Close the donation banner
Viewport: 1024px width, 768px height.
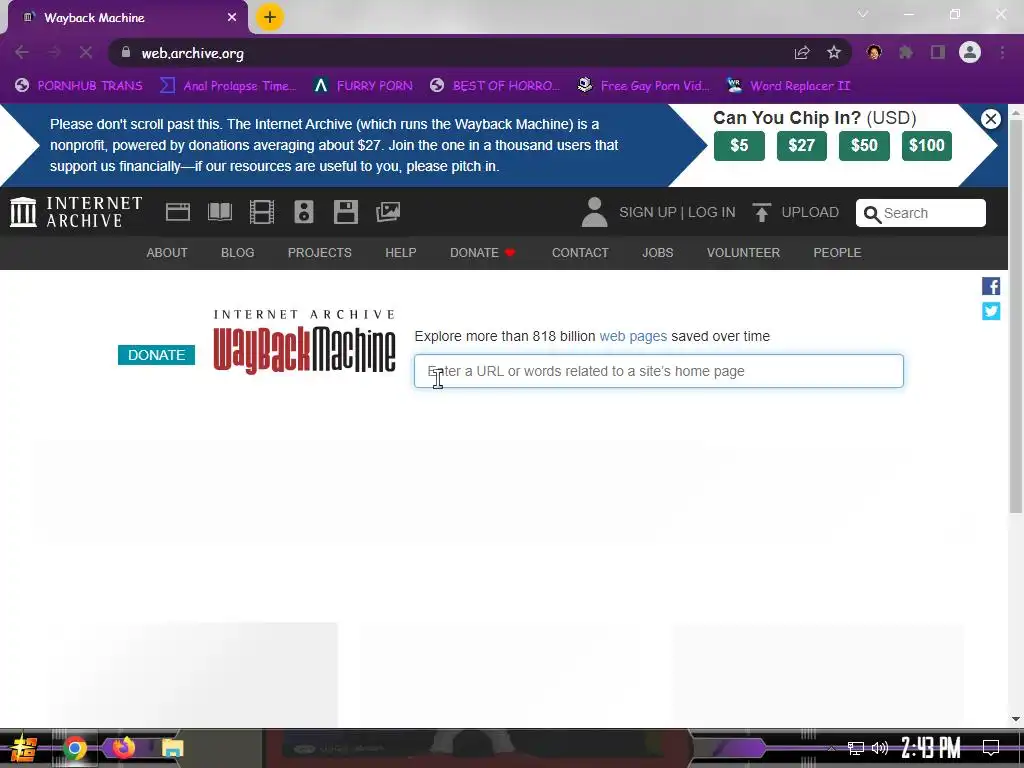[x=991, y=119]
